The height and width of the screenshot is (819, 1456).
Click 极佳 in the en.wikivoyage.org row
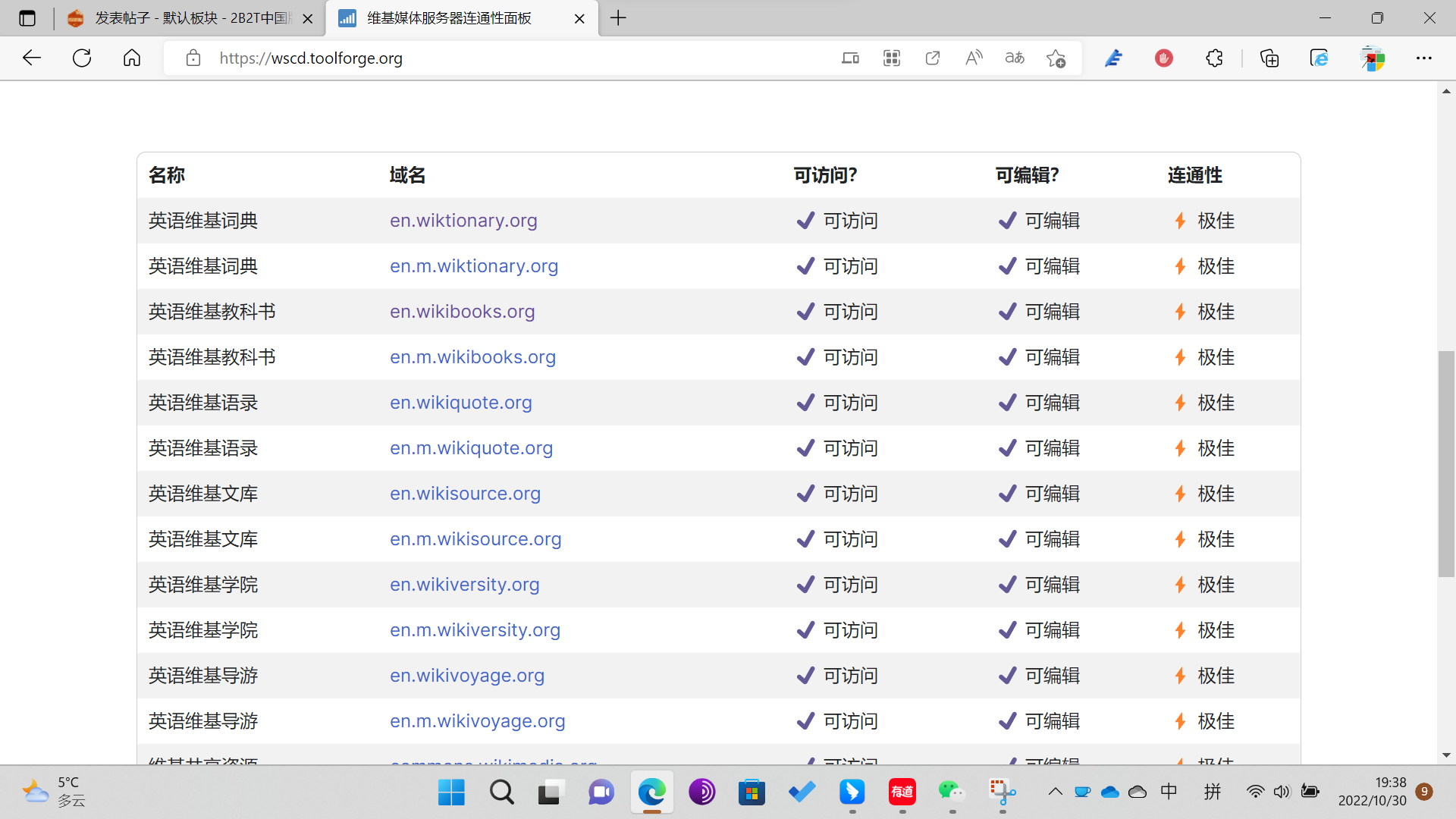(1216, 676)
